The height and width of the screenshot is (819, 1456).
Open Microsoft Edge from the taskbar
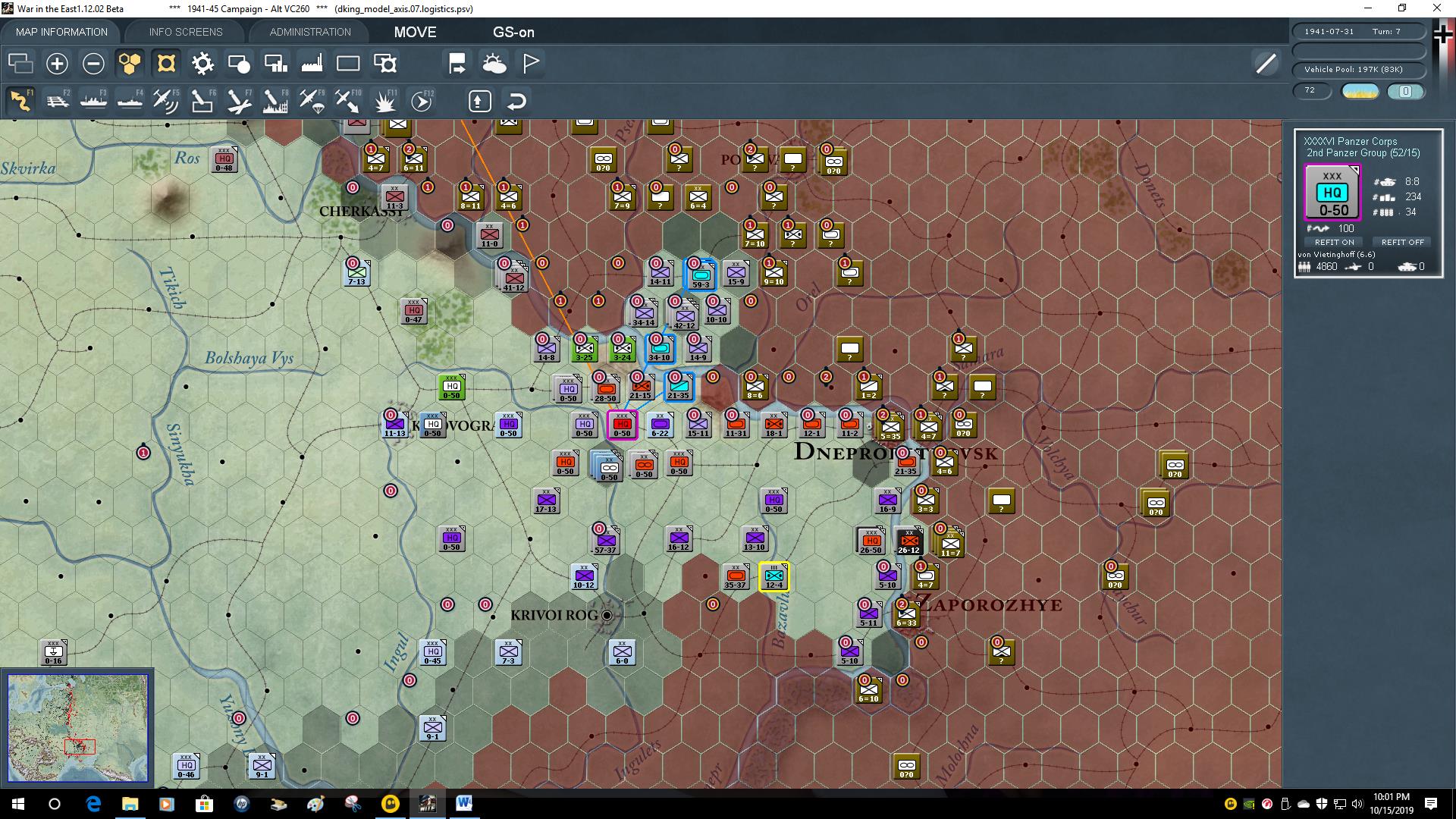click(x=93, y=804)
